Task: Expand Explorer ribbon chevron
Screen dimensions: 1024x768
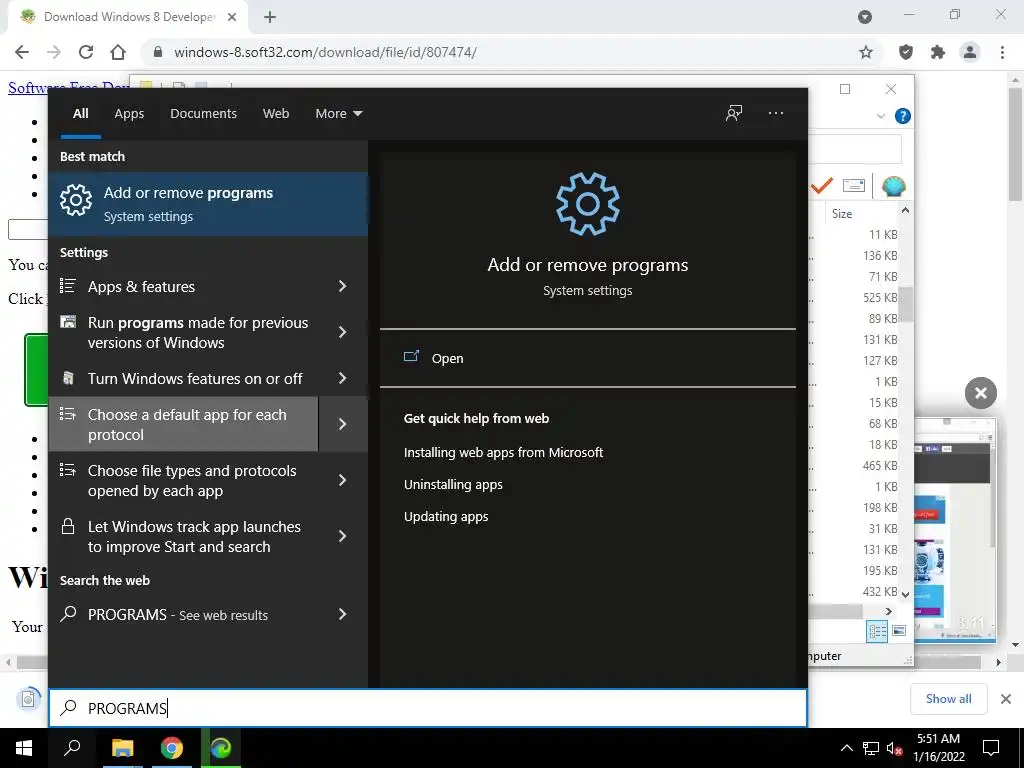Action: pos(881,116)
